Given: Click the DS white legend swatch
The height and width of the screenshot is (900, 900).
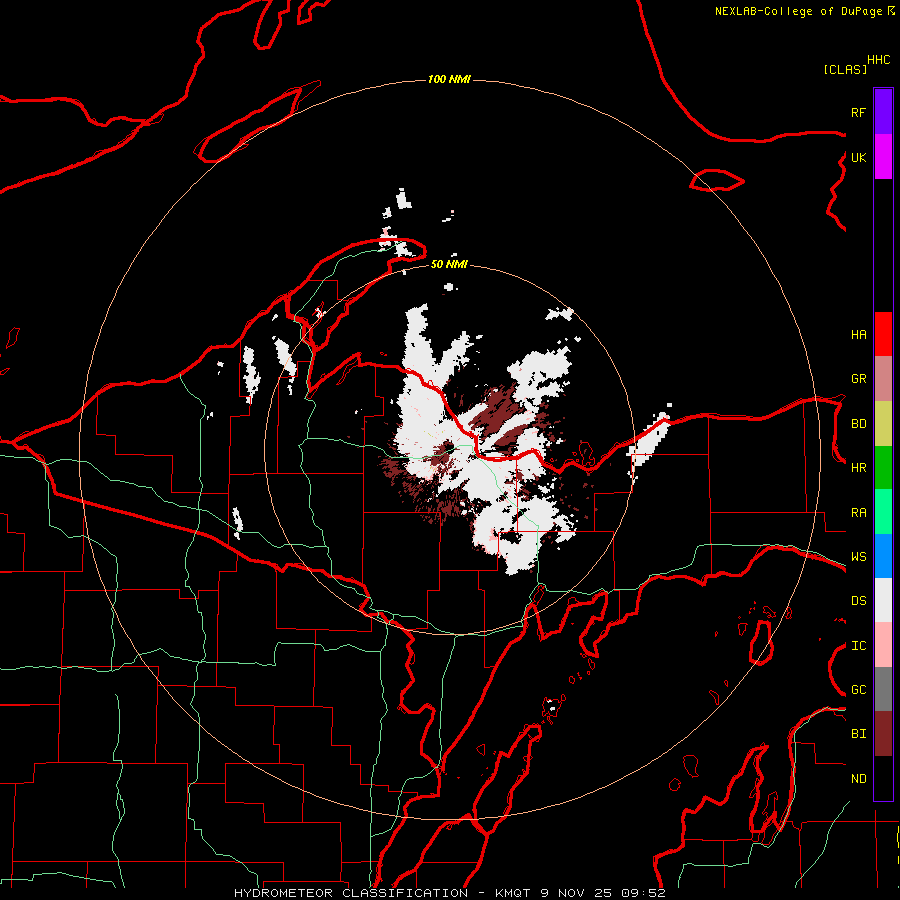Looking at the screenshot, I should coord(883,600).
